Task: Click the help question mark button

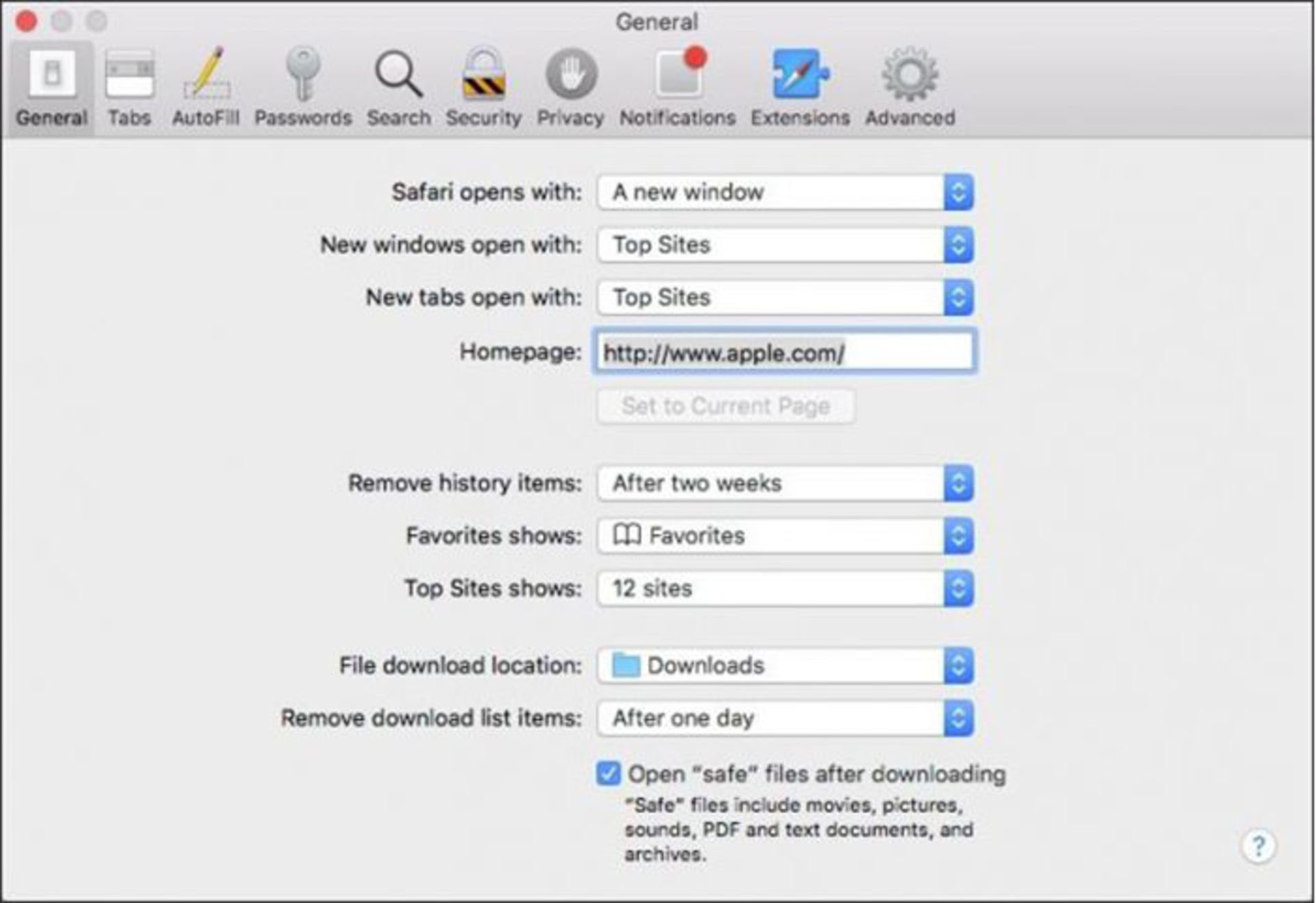Action: [1258, 846]
